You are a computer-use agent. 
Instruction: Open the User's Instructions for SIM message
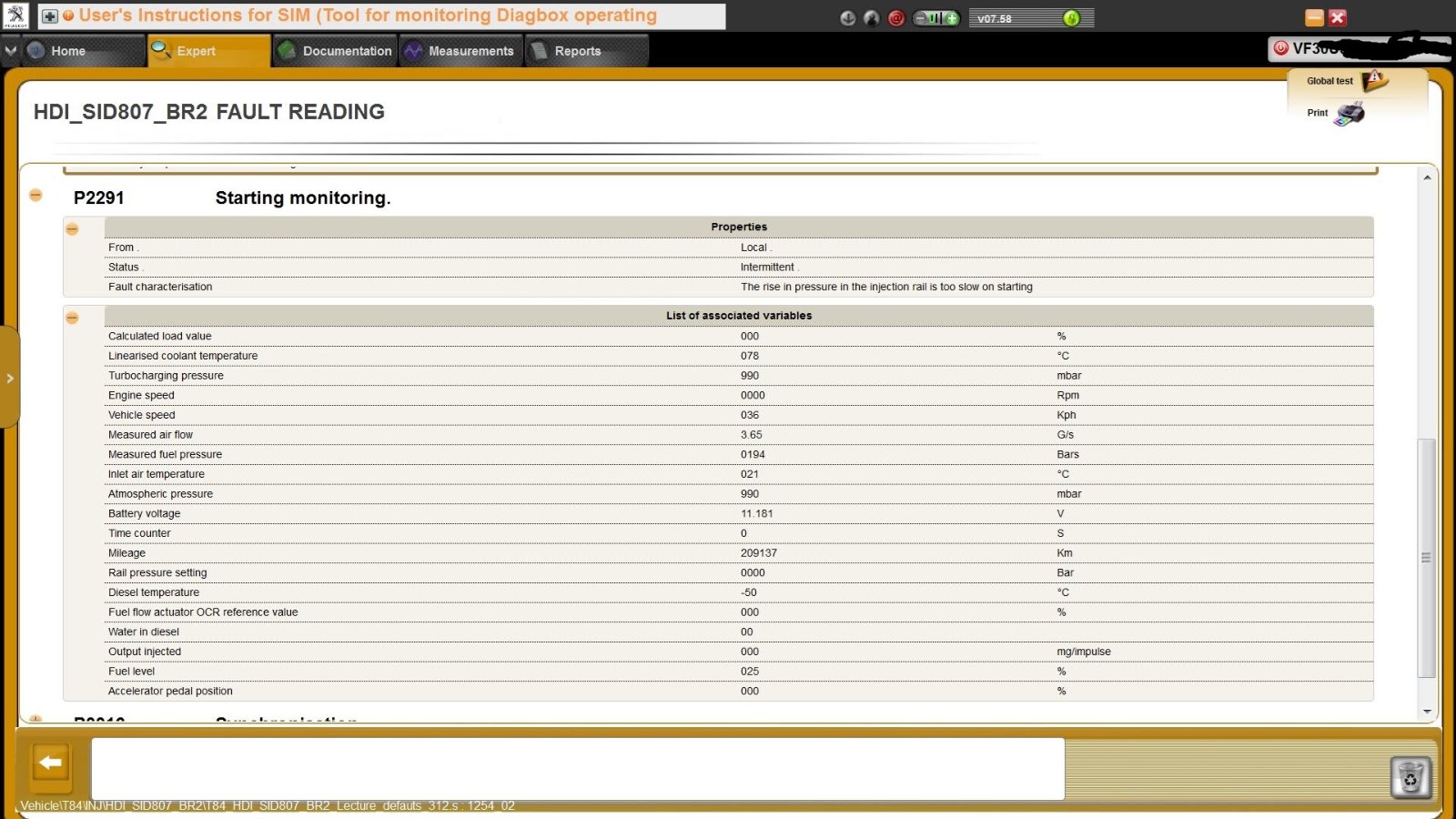coord(368,15)
